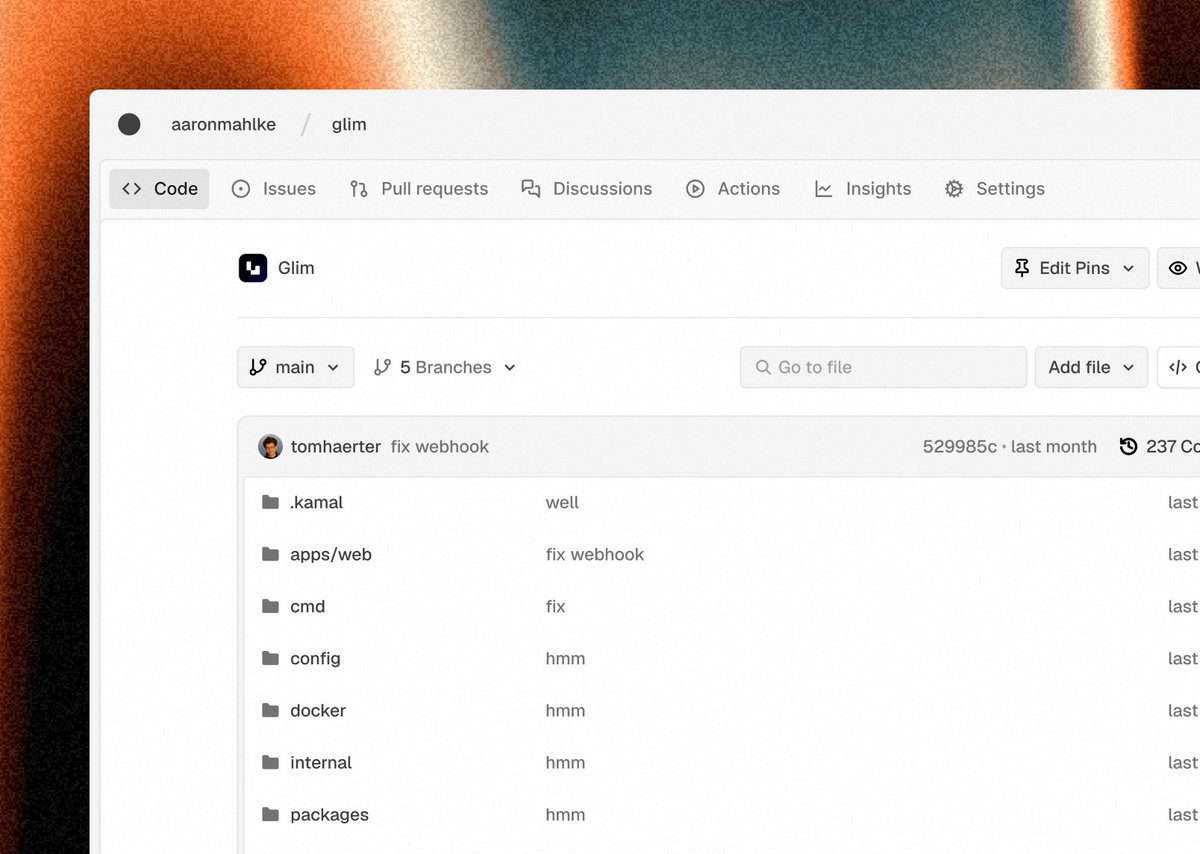Open the .kamal folder

click(x=316, y=502)
